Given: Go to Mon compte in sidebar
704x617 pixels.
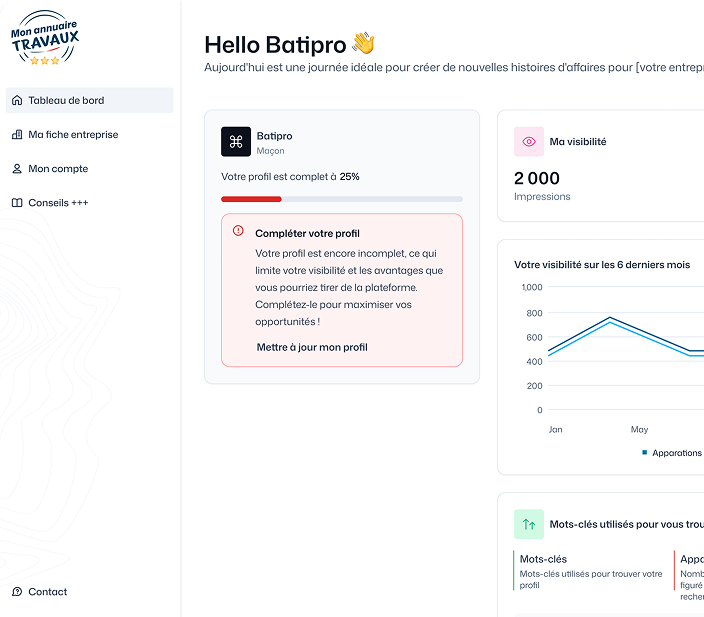Looking at the screenshot, I should click(58, 169).
